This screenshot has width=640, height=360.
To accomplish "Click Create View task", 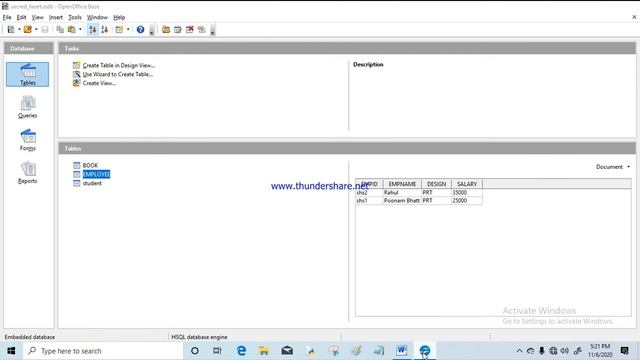I will (x=99, y=83).
